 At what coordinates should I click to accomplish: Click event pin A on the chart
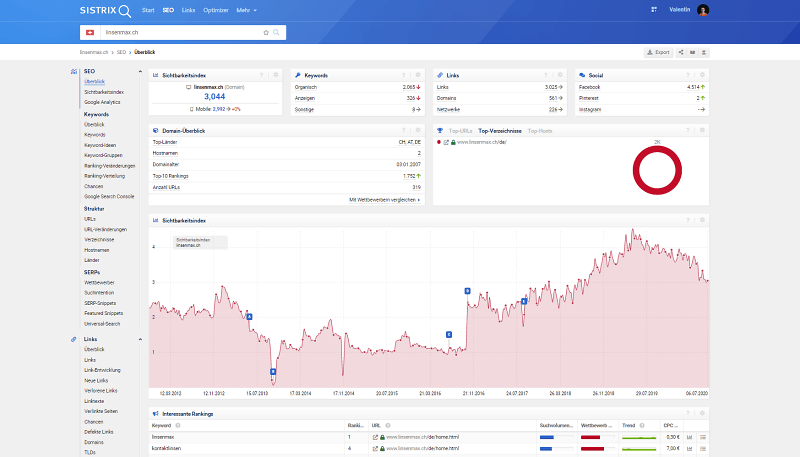click(x=249, y=317)
